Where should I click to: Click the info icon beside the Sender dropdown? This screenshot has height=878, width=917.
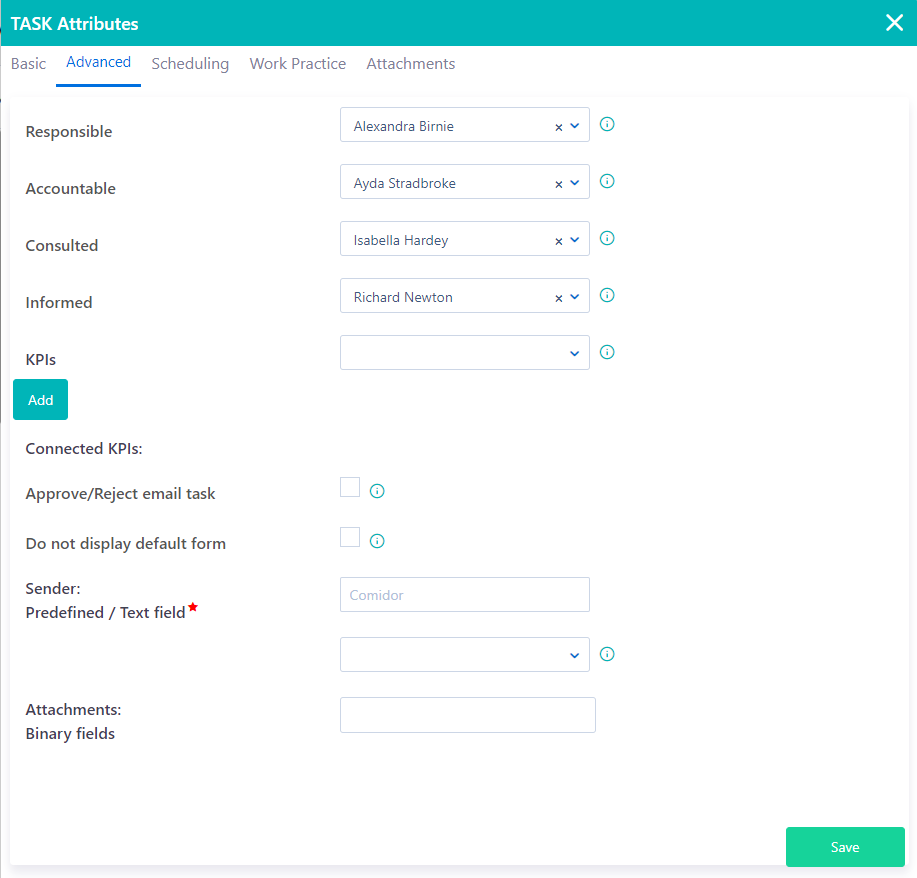point(606,653)
